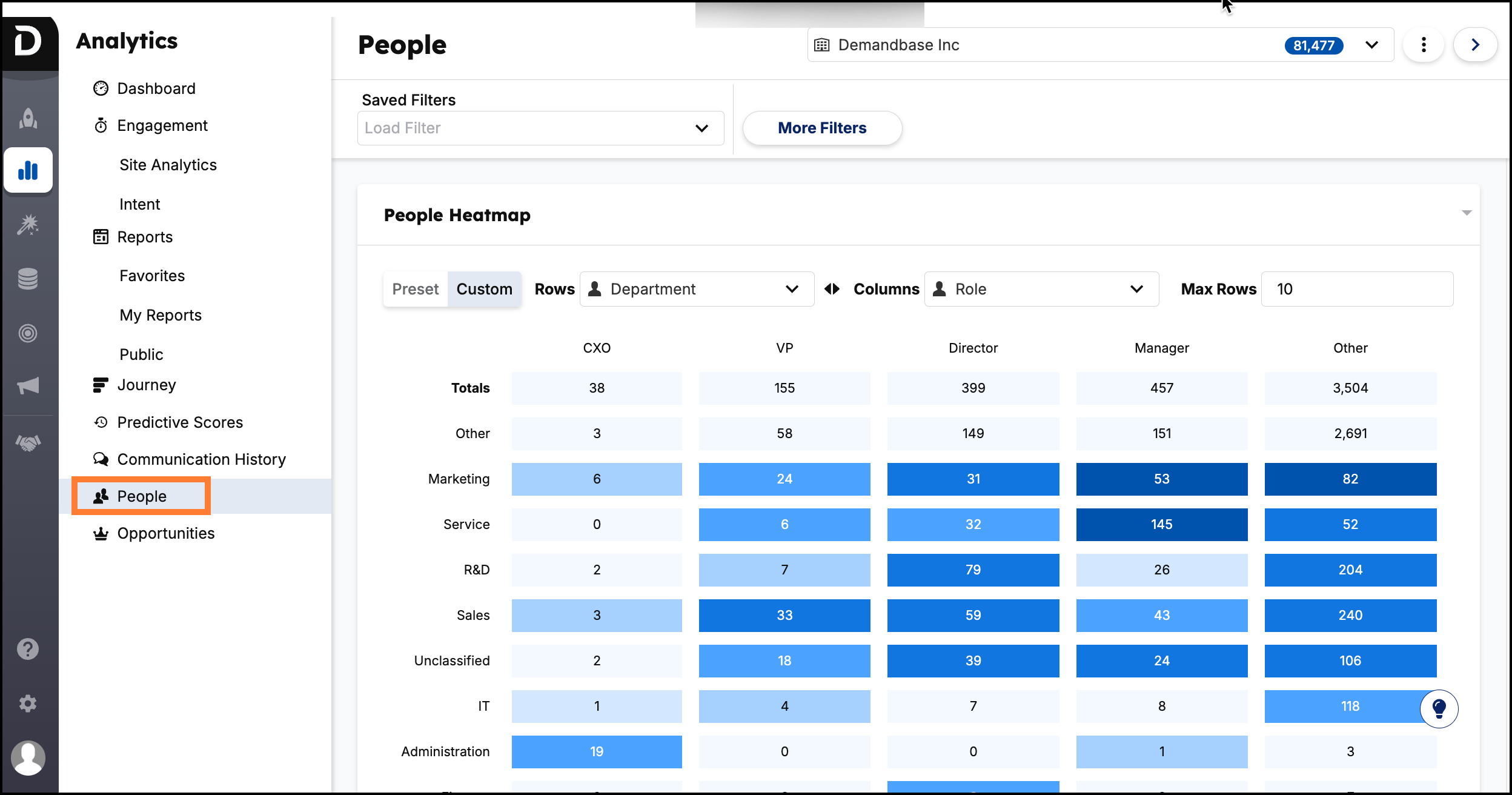The width and height of the screenshot is (1512, 795).
Task: Open the handshake sidebar icon
Action: click(x=28, y=444)
